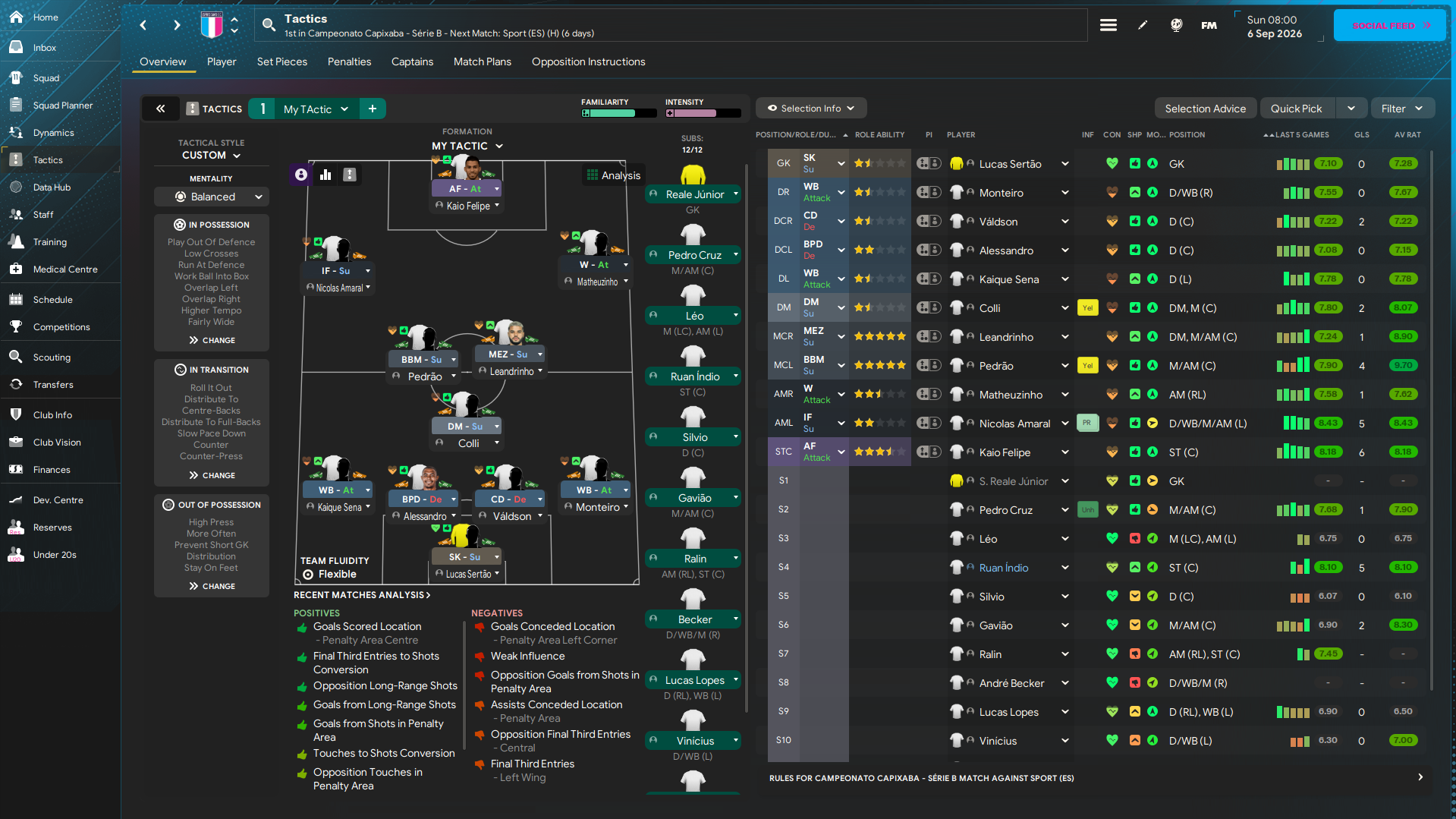The width and height of the screenshot is (1456, 819).
Task: Open the Tactical Style CUSTOM dropdown
Action: (x=211, y=155)
